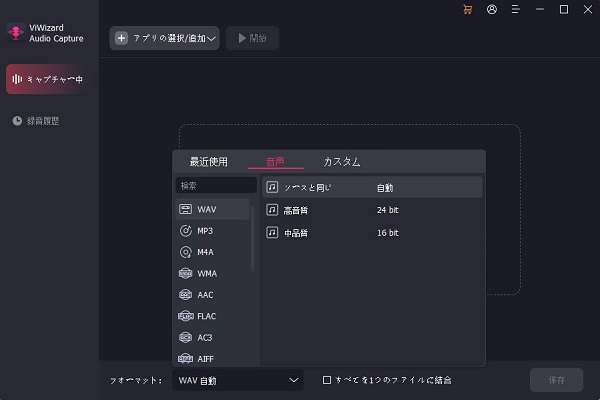Select the MP3 format icon
The width and height of the screenshot is (600, 400).
coord(186,231)
